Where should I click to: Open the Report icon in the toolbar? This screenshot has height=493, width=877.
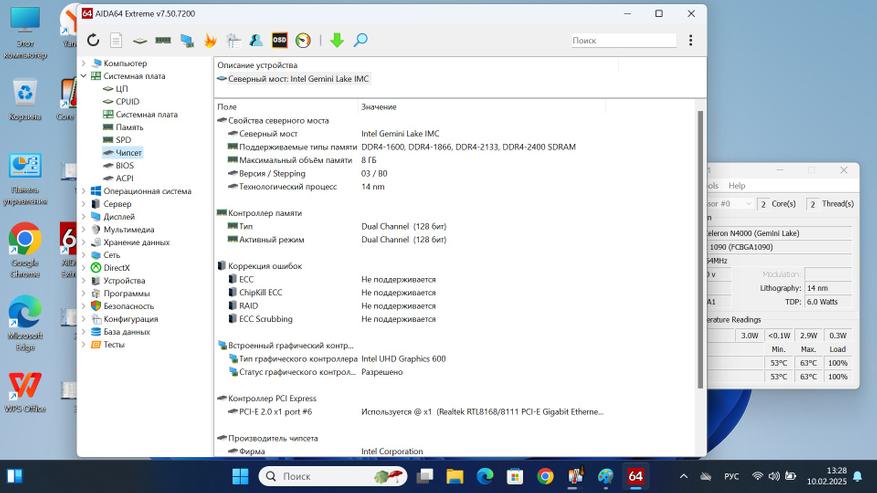click(x=116, y=40)
